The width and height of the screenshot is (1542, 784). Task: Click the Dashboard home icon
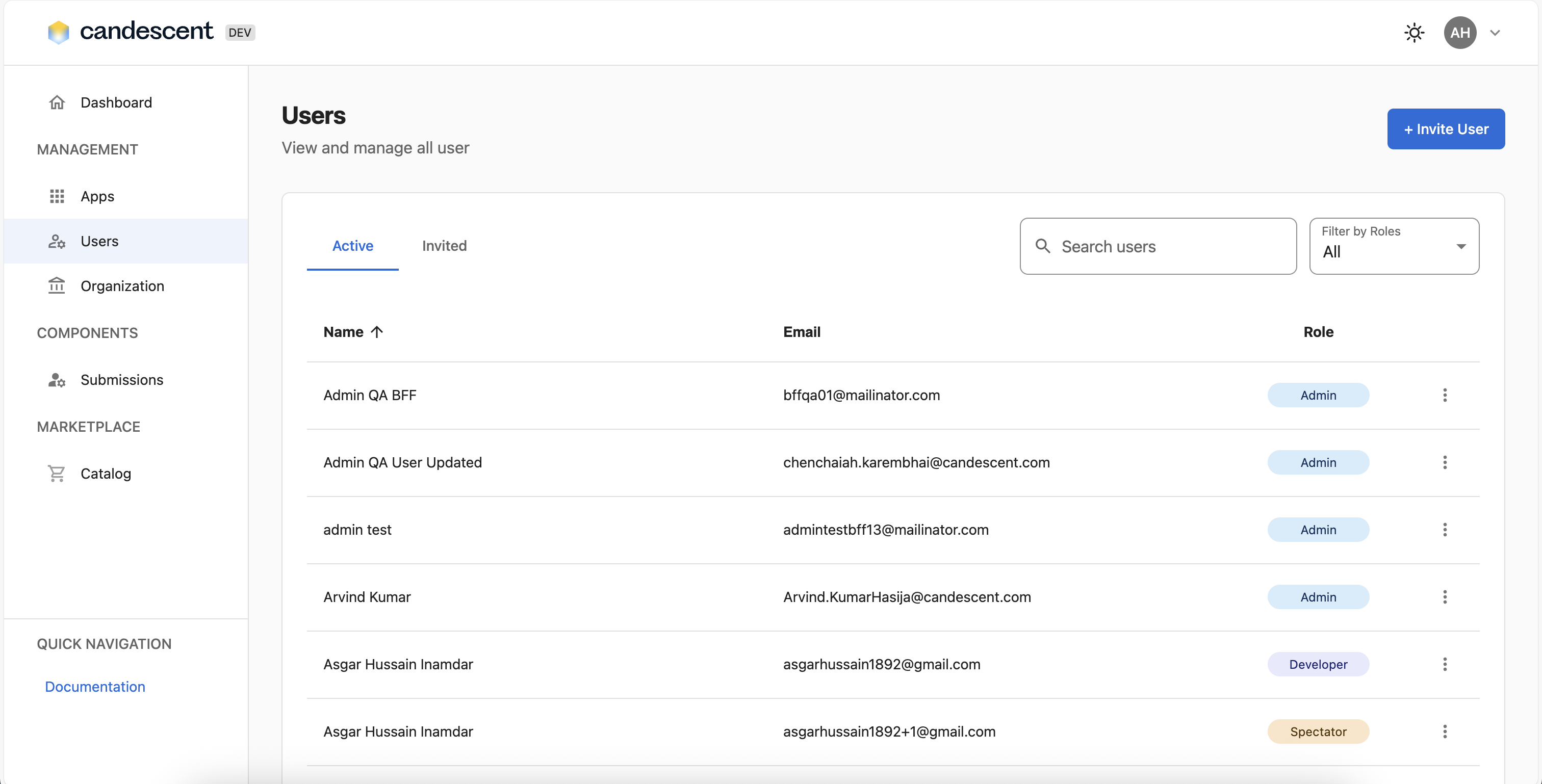[x=57, y=102]
